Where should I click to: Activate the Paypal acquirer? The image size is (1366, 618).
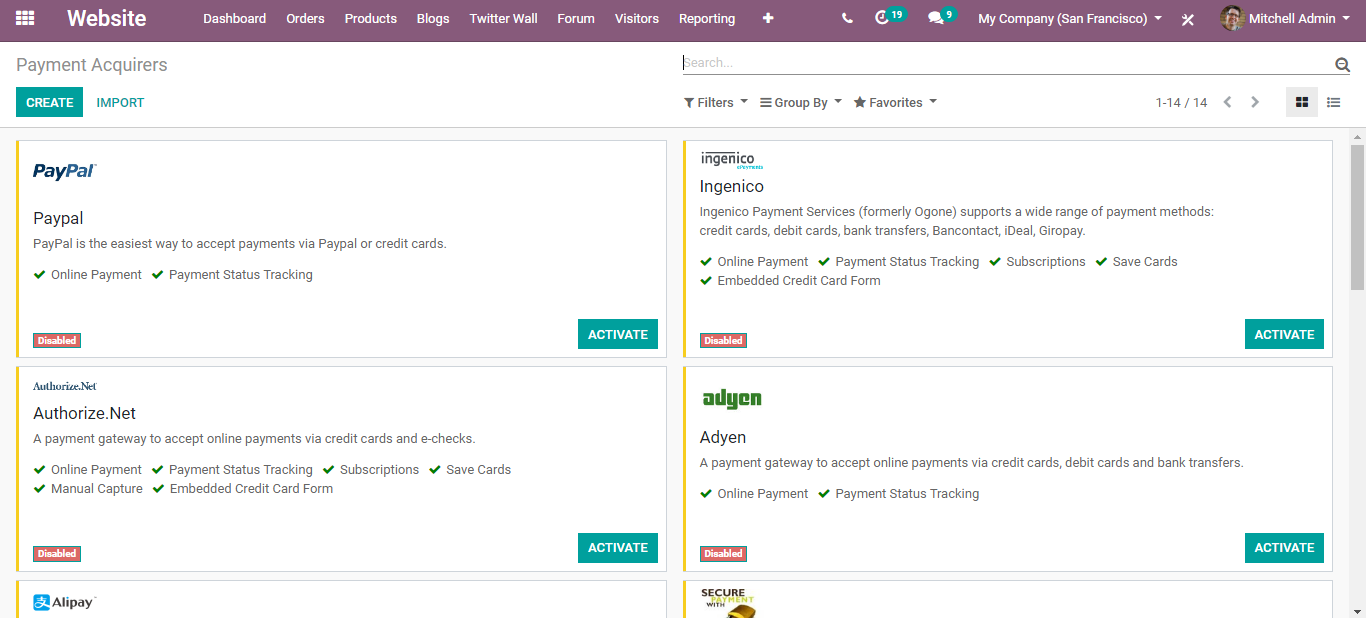(x=618, y=334)
